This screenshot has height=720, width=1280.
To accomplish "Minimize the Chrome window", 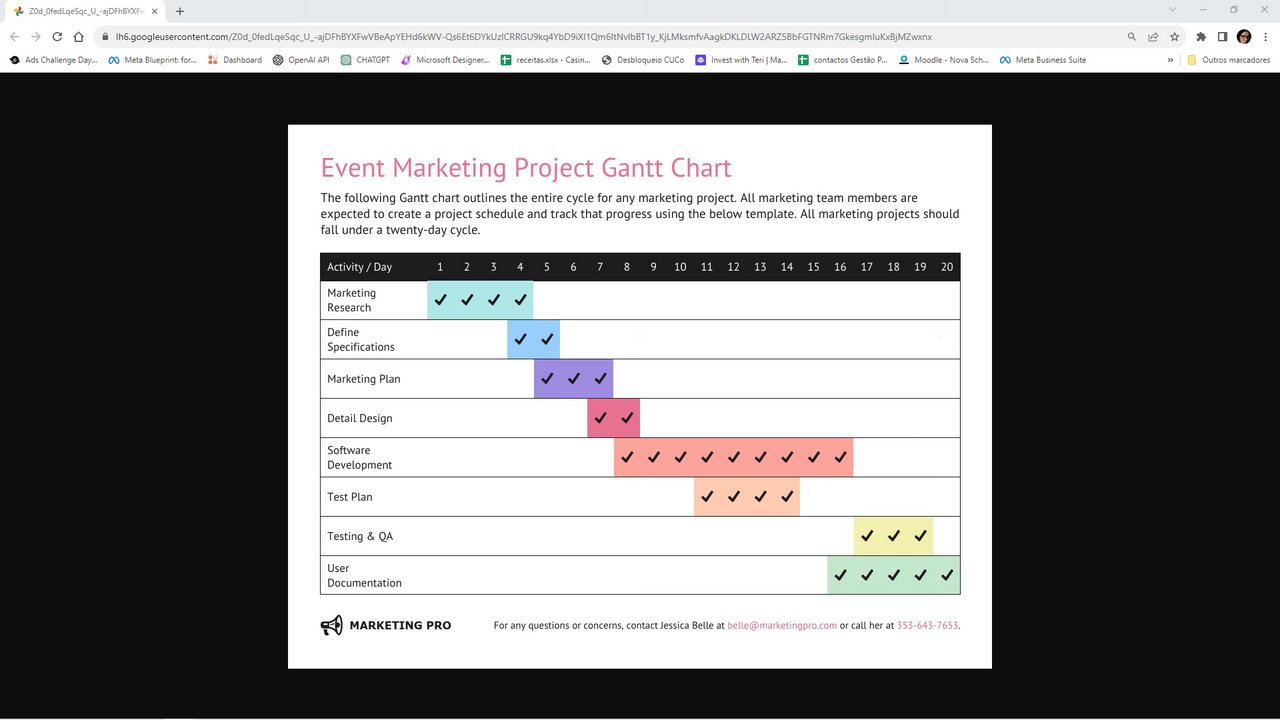I will (1204, 9).
